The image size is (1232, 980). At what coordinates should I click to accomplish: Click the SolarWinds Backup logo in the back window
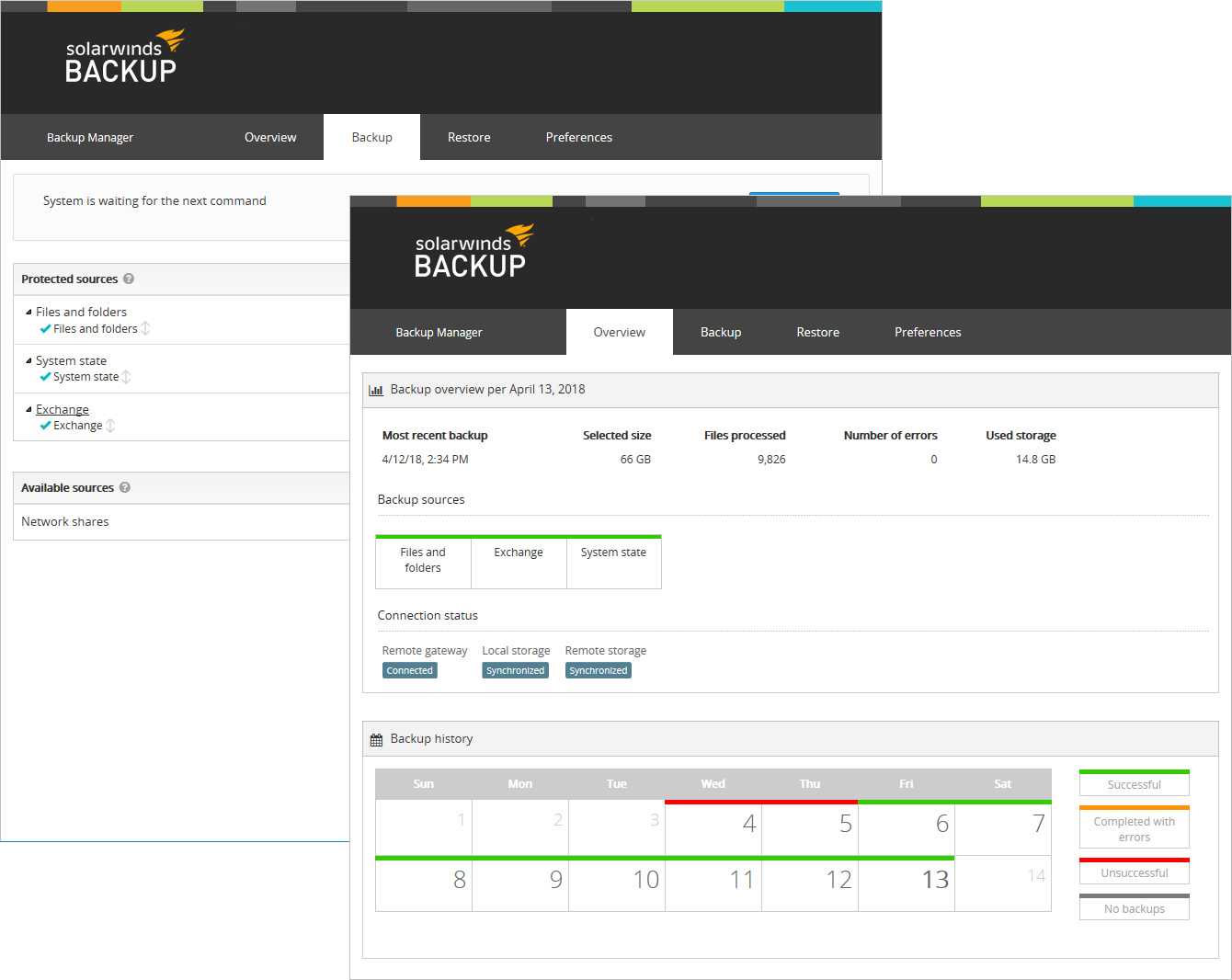click(125, 57)
